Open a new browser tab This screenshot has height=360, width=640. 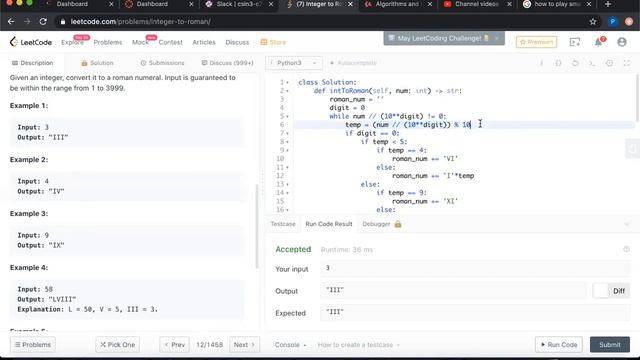click(x=608, y=4)
